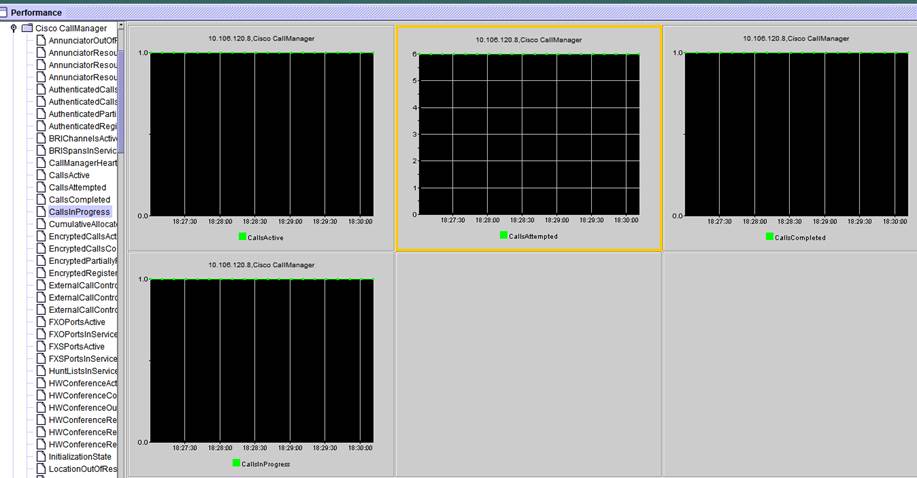Select the CallsActive chart plot area

(x=262, y=134)
